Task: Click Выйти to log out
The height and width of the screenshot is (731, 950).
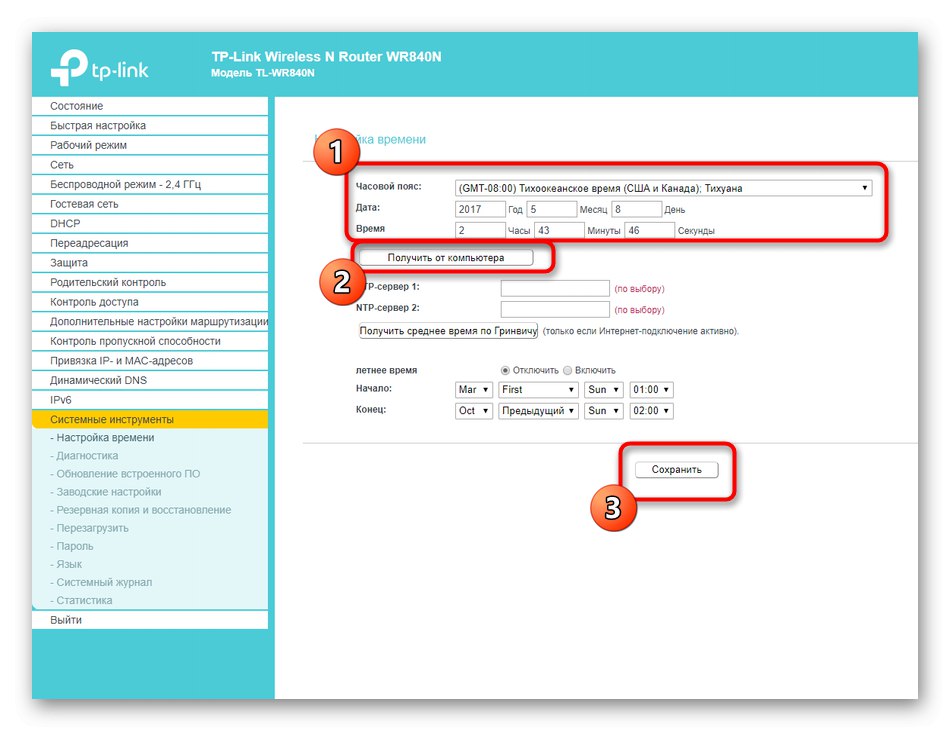Action: 150,620
